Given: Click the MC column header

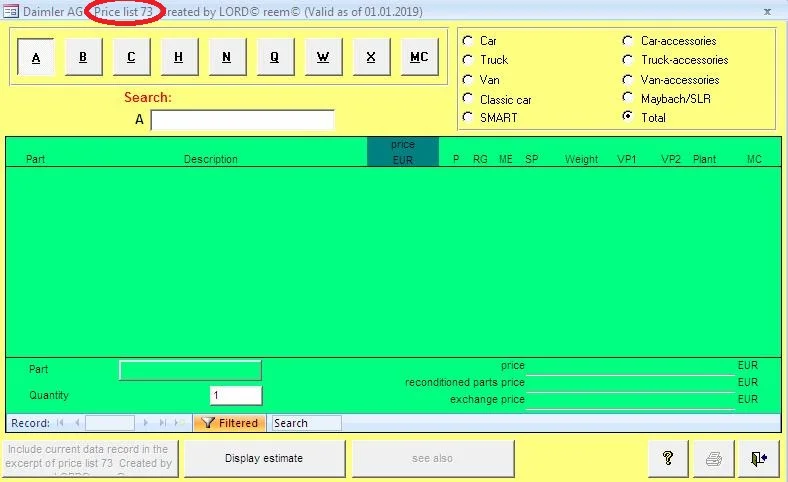Looking at the screenshot, I should click(754, 159).
